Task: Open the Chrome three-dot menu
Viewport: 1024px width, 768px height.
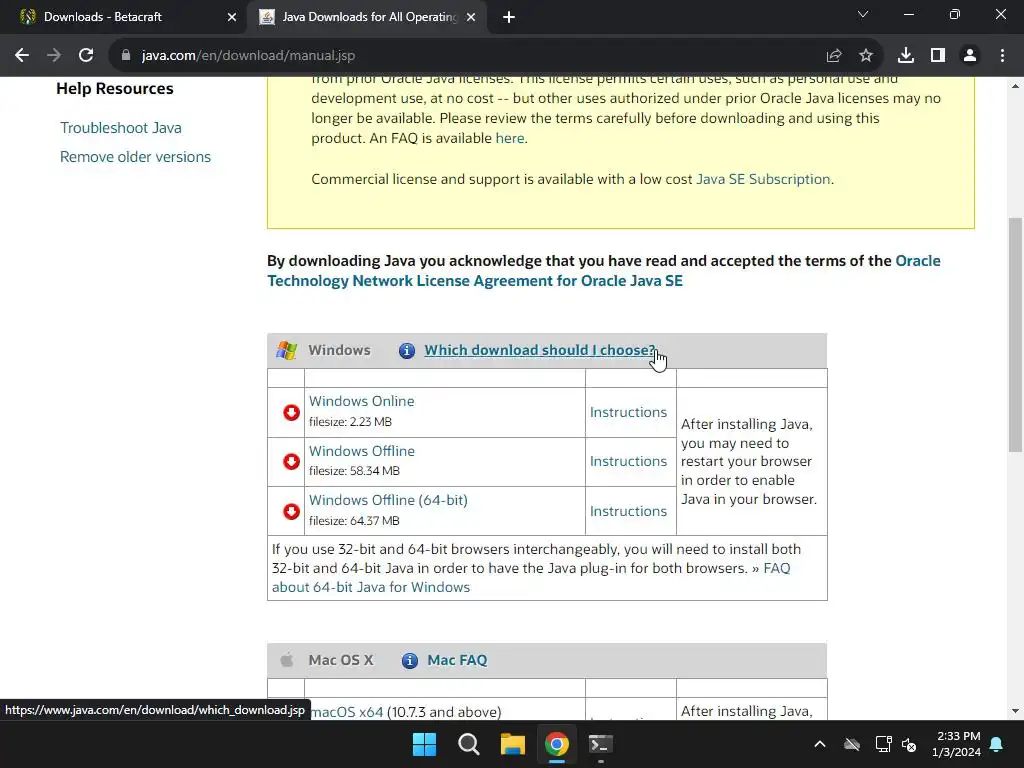Action: tap(1002, 56)
